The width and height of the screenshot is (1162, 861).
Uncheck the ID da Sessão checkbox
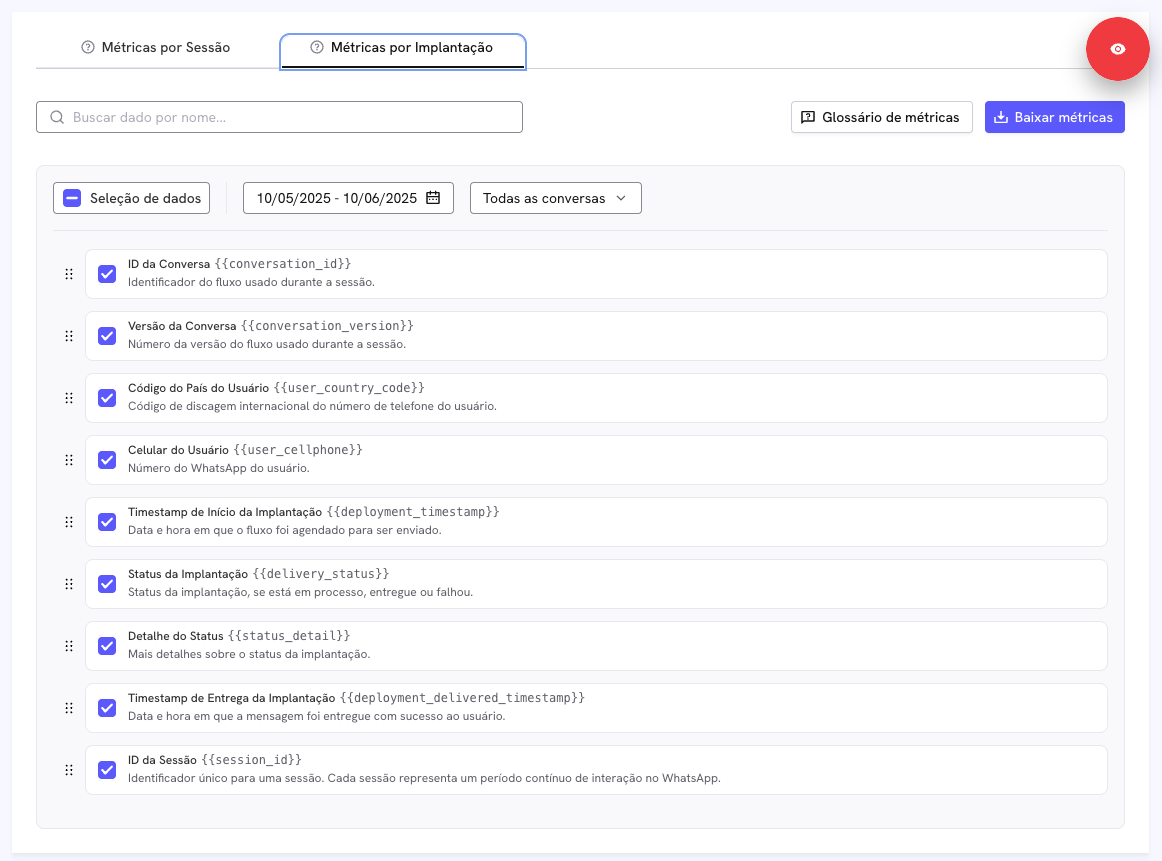107,769
